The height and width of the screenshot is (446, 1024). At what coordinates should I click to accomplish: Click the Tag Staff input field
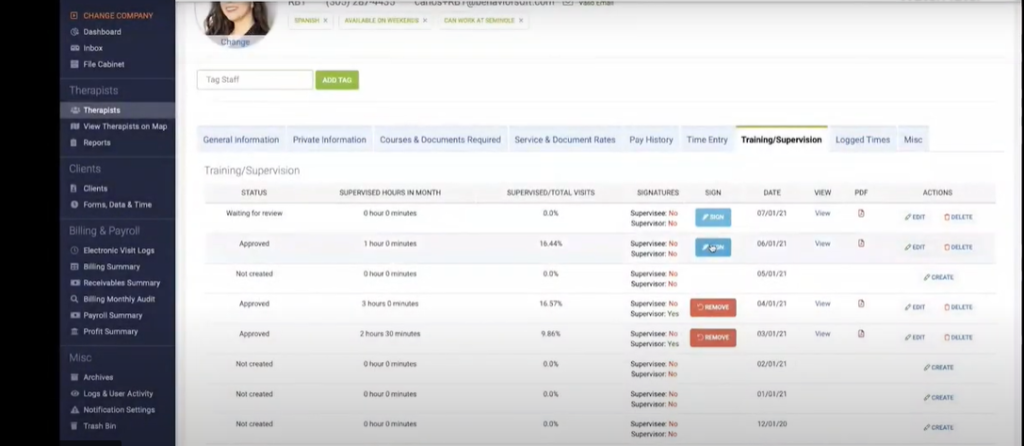point(255,80)
